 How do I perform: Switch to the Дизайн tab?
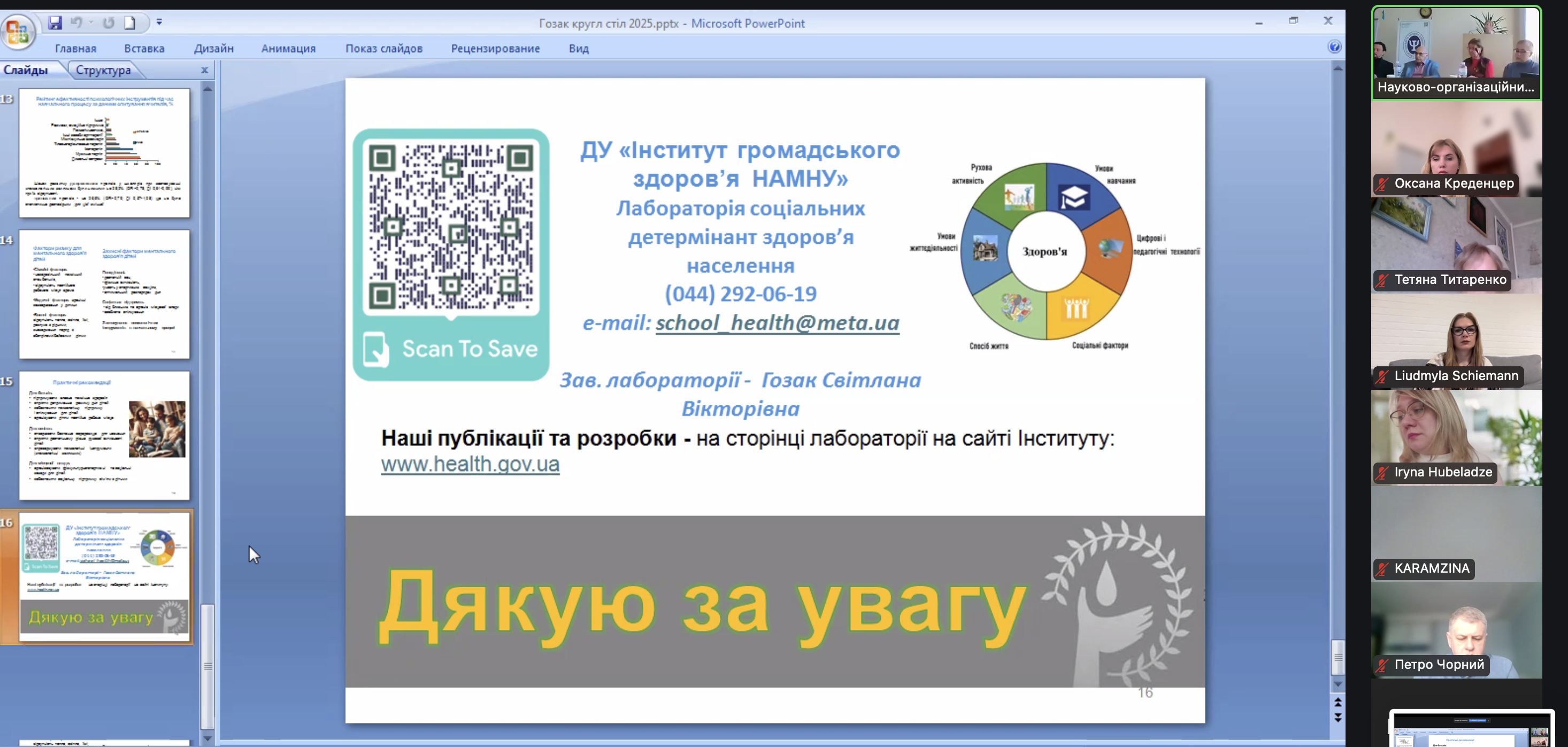click(214, 49)
